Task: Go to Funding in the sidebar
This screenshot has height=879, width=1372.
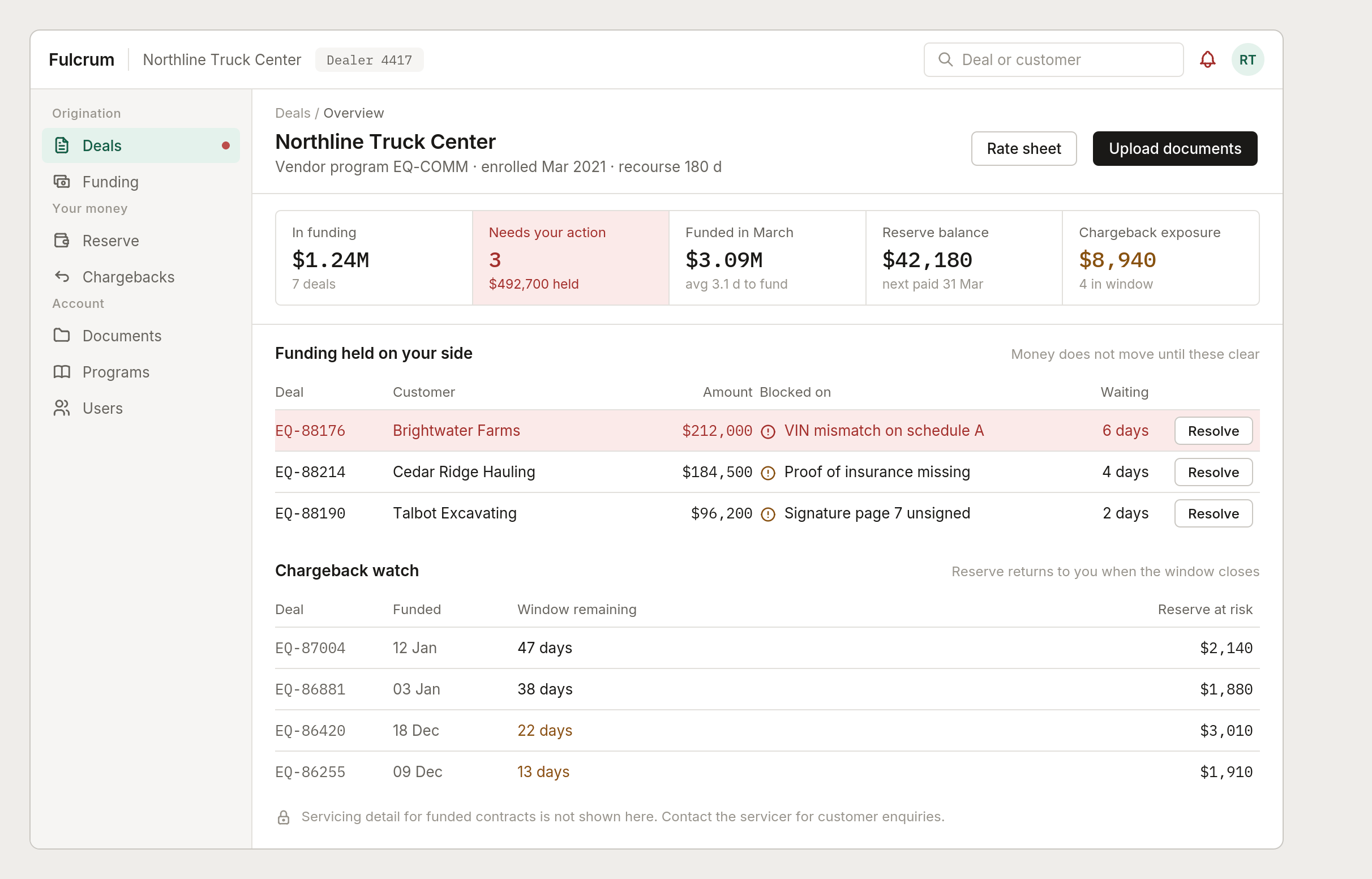Action: (141, 182)
